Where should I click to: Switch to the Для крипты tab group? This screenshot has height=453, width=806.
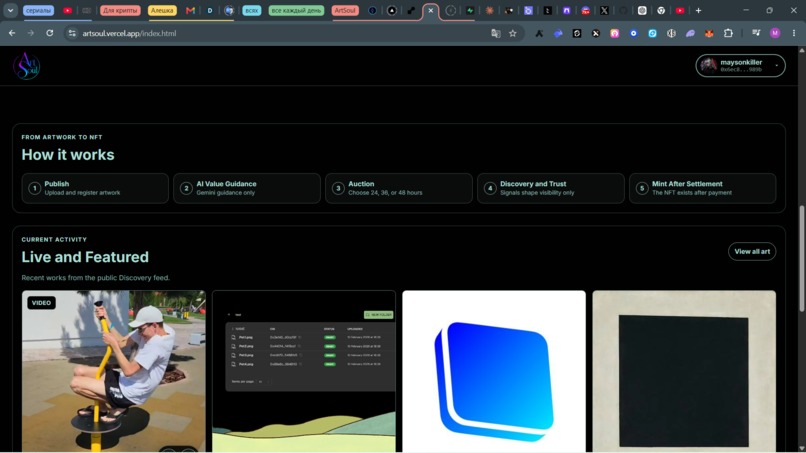pyautogui.click(x=120, y=10)
